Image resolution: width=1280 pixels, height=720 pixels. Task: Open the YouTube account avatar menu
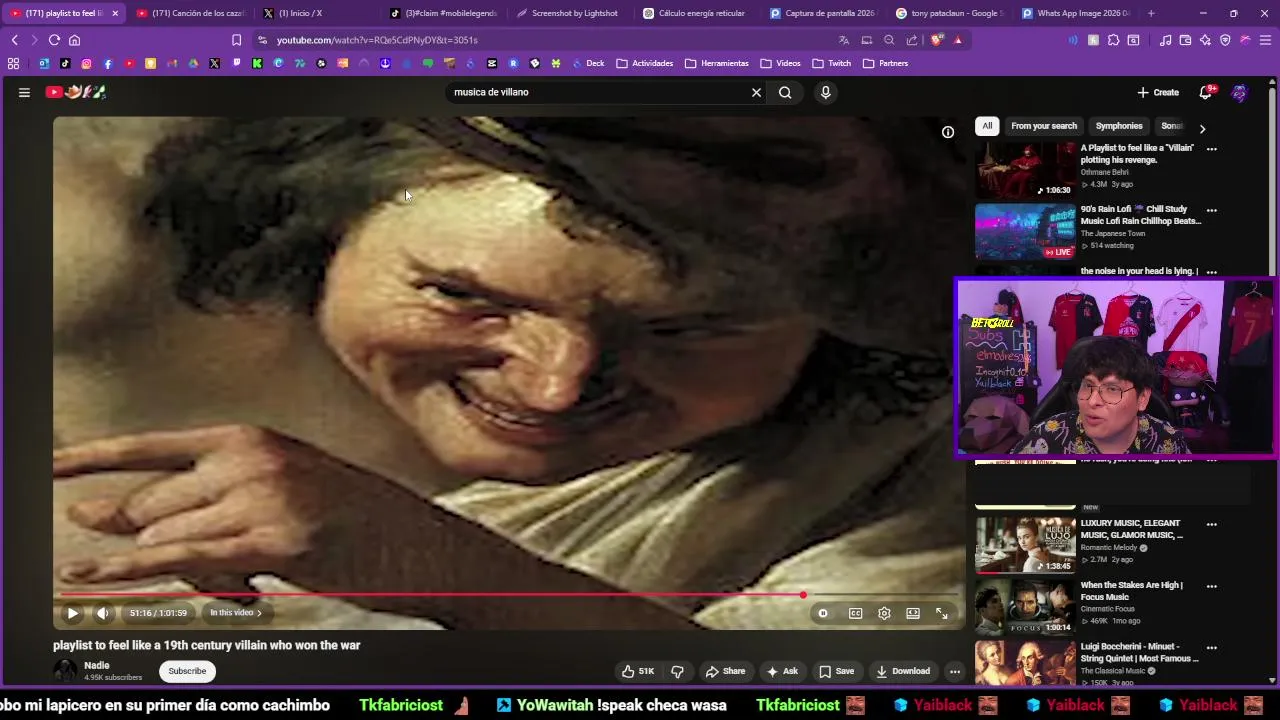point(1240,92)
